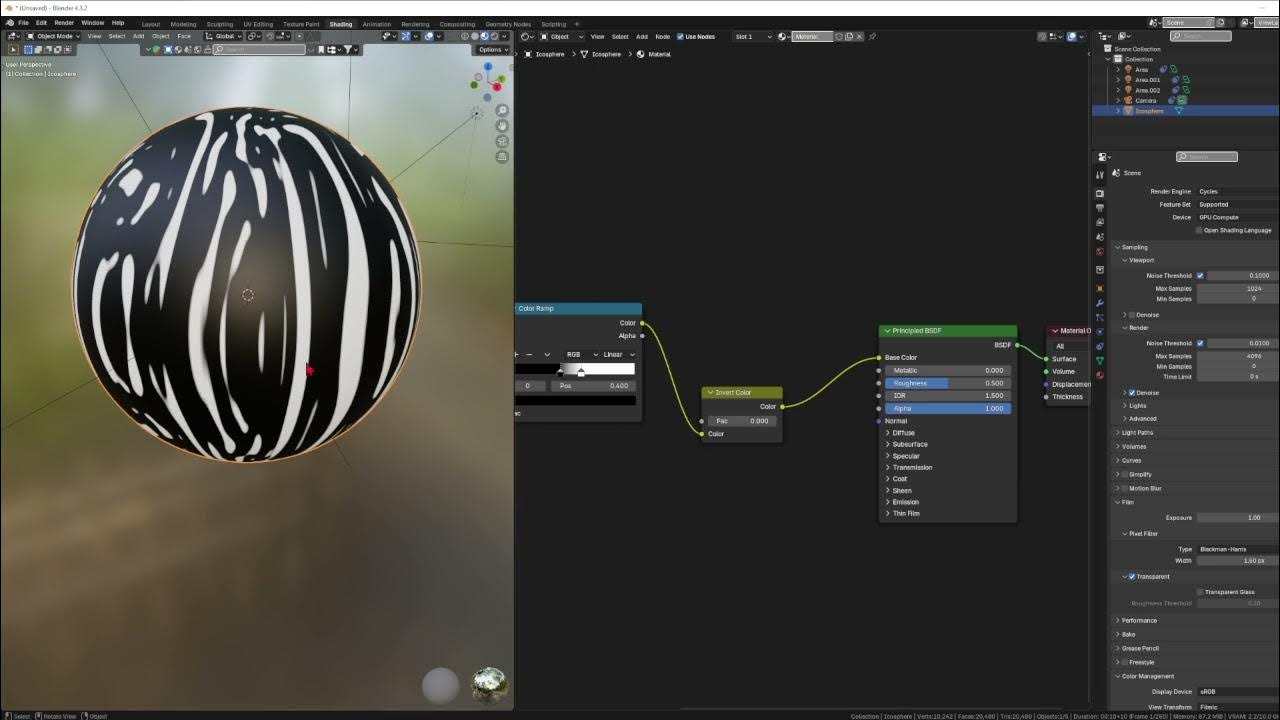Open the Tool properties tab icon
The width and height of the screenshot is (1280, 720).
pyautogui.click(x=1100, y=174)
